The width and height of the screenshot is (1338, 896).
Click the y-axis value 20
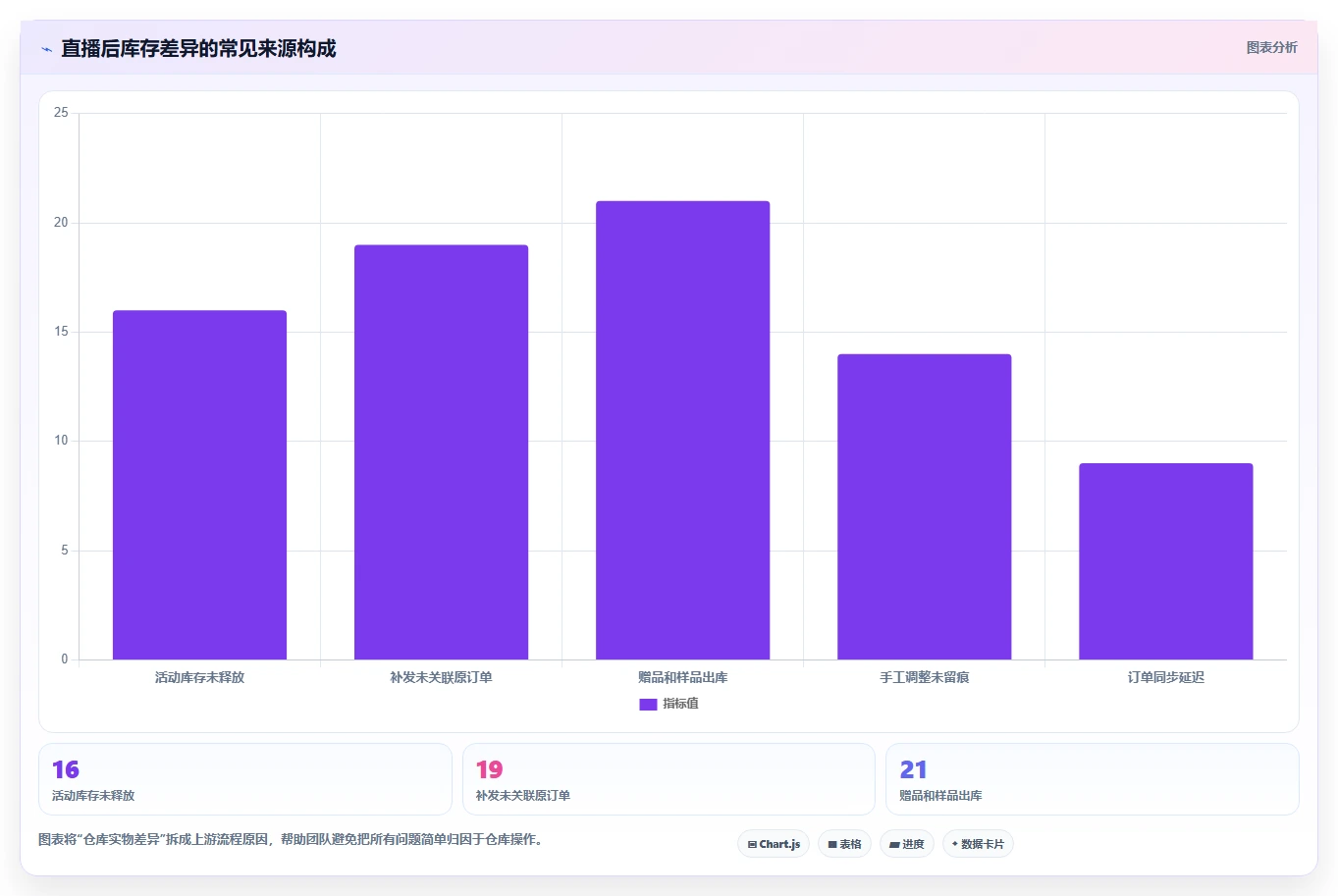pos(61,223)
